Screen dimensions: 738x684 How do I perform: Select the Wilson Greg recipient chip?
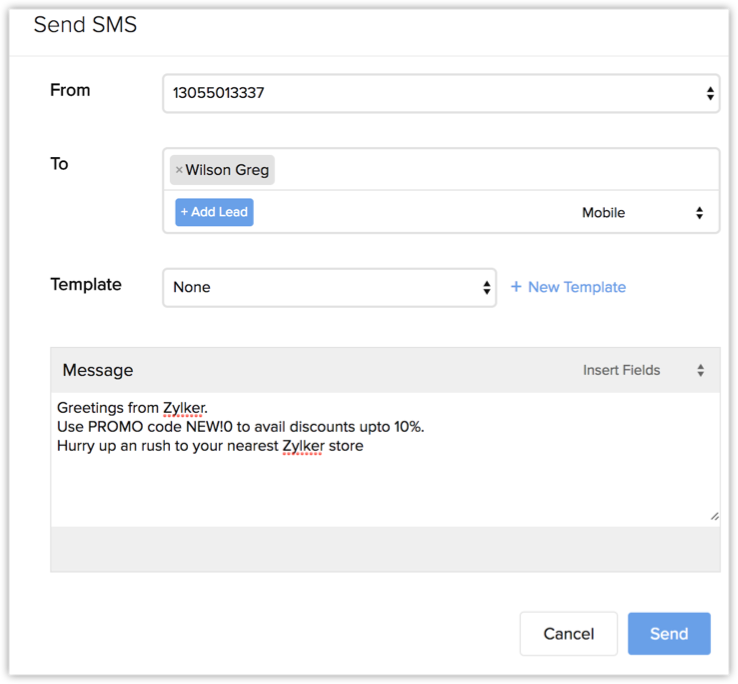tap(227, 170)
